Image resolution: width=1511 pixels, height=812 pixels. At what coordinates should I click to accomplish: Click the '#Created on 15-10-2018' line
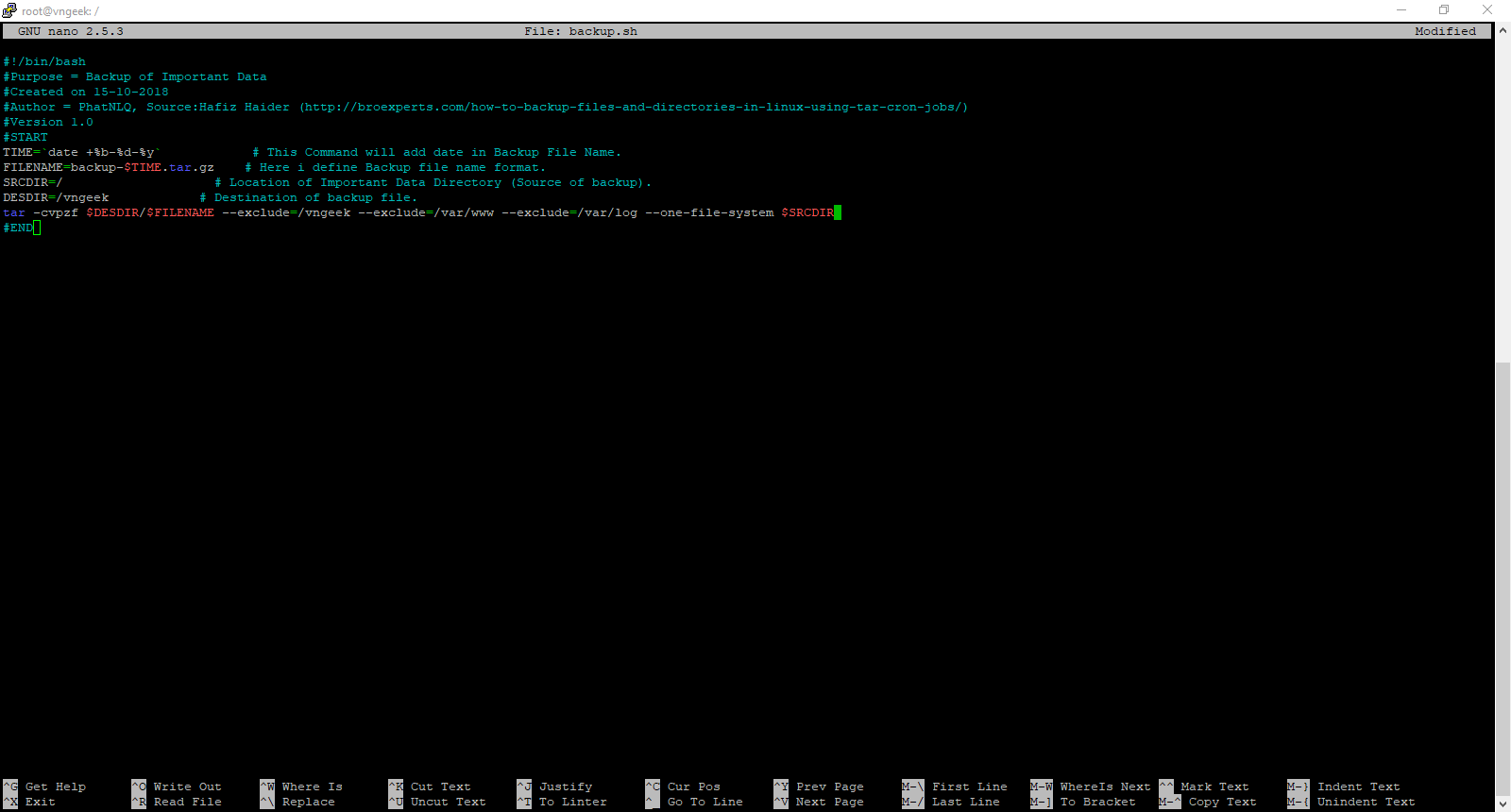(86, 92)
